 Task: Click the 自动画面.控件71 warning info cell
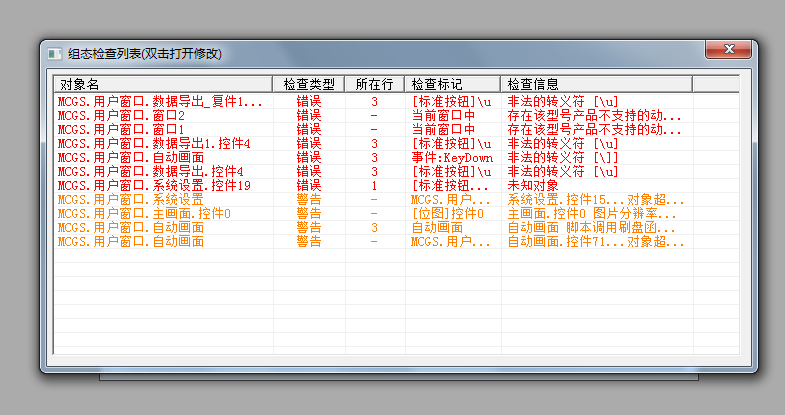pos(596,242)
